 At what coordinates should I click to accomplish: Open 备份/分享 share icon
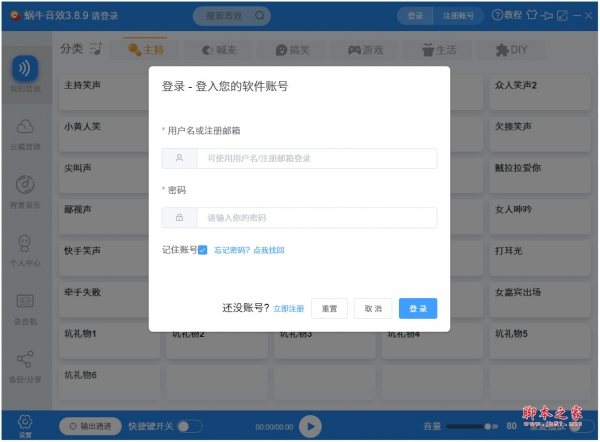pos(25,359)
